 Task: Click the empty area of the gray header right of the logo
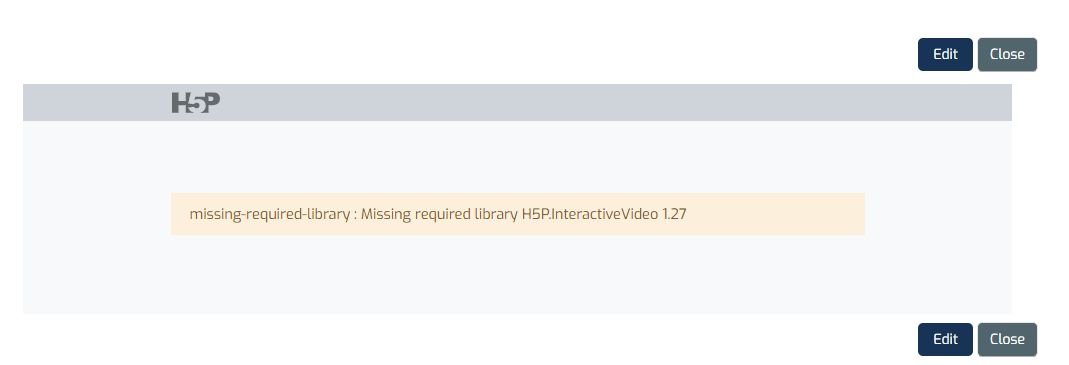614,103
